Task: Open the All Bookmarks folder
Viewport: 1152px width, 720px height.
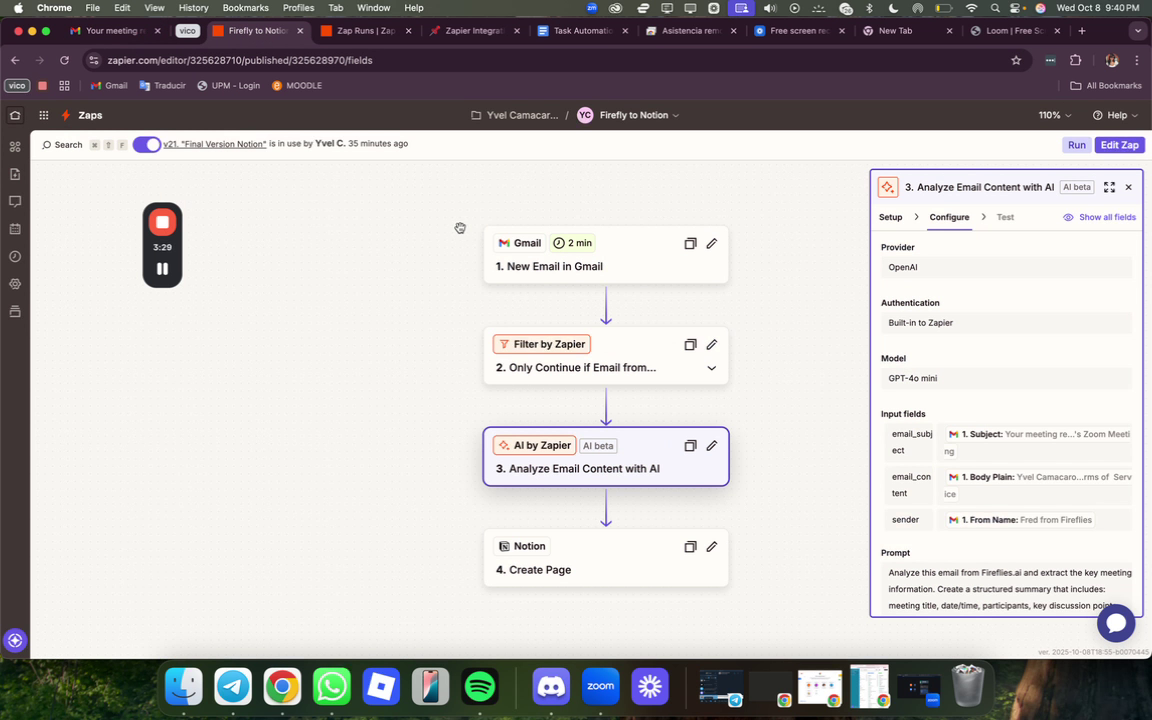Action: [1106, 86]
